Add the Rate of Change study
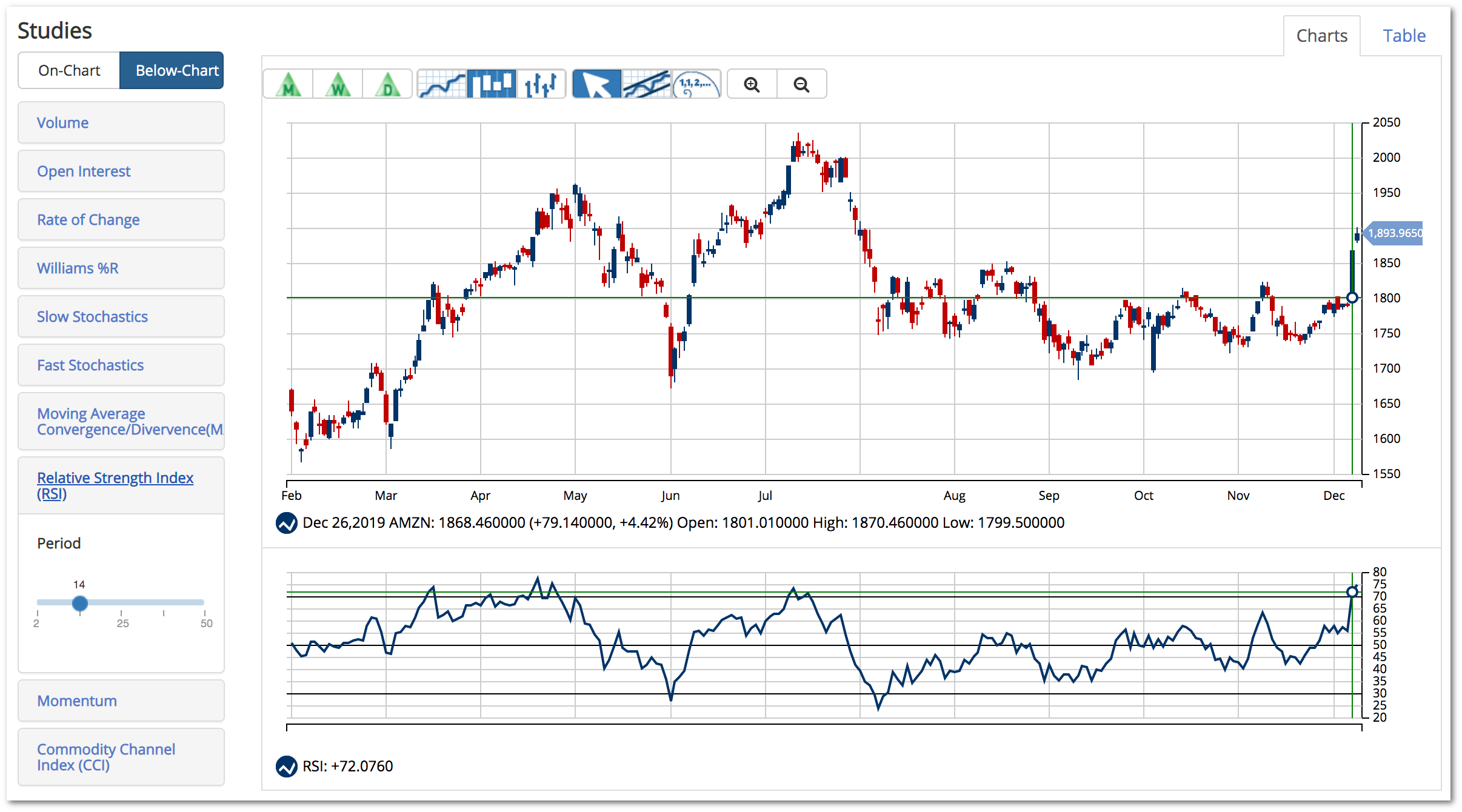Viewport: 1462px width, 812px height. [121, 219]
